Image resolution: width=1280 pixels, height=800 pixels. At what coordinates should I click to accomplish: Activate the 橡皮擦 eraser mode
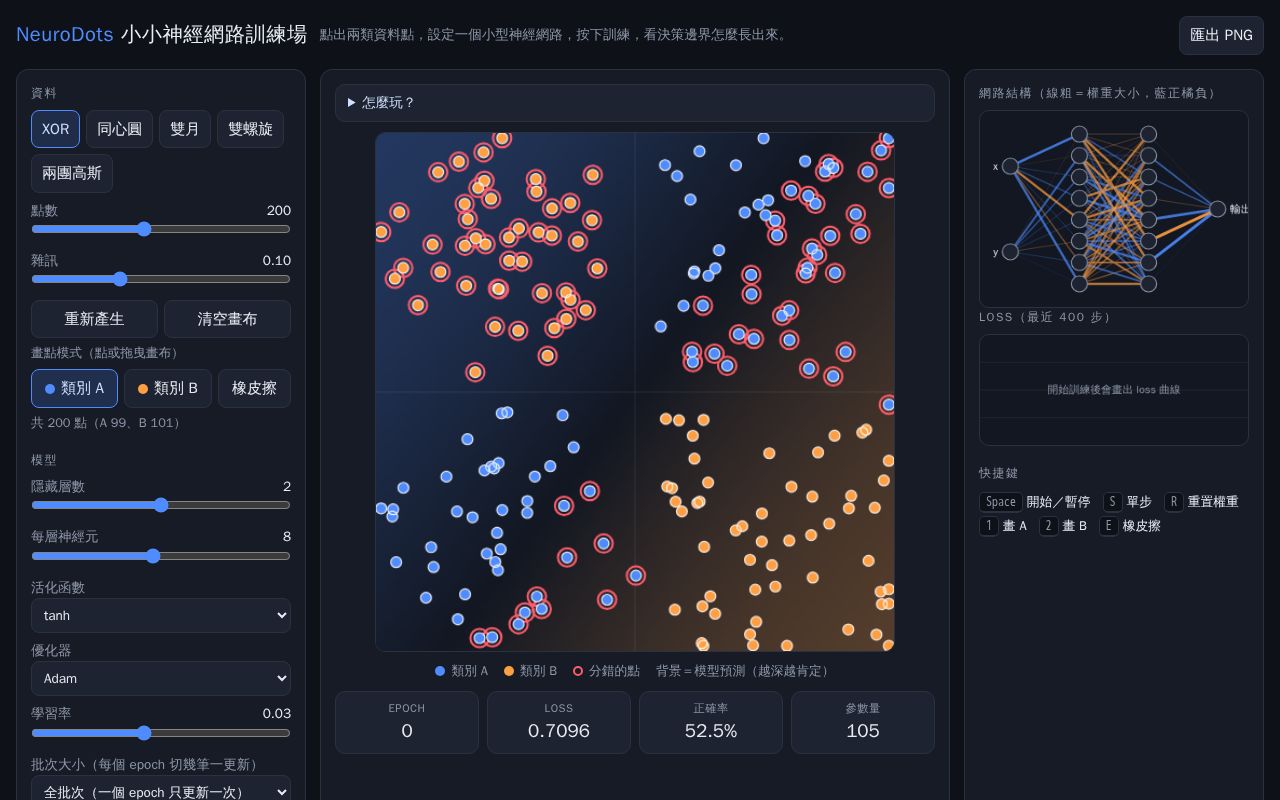tap(254, 389)
